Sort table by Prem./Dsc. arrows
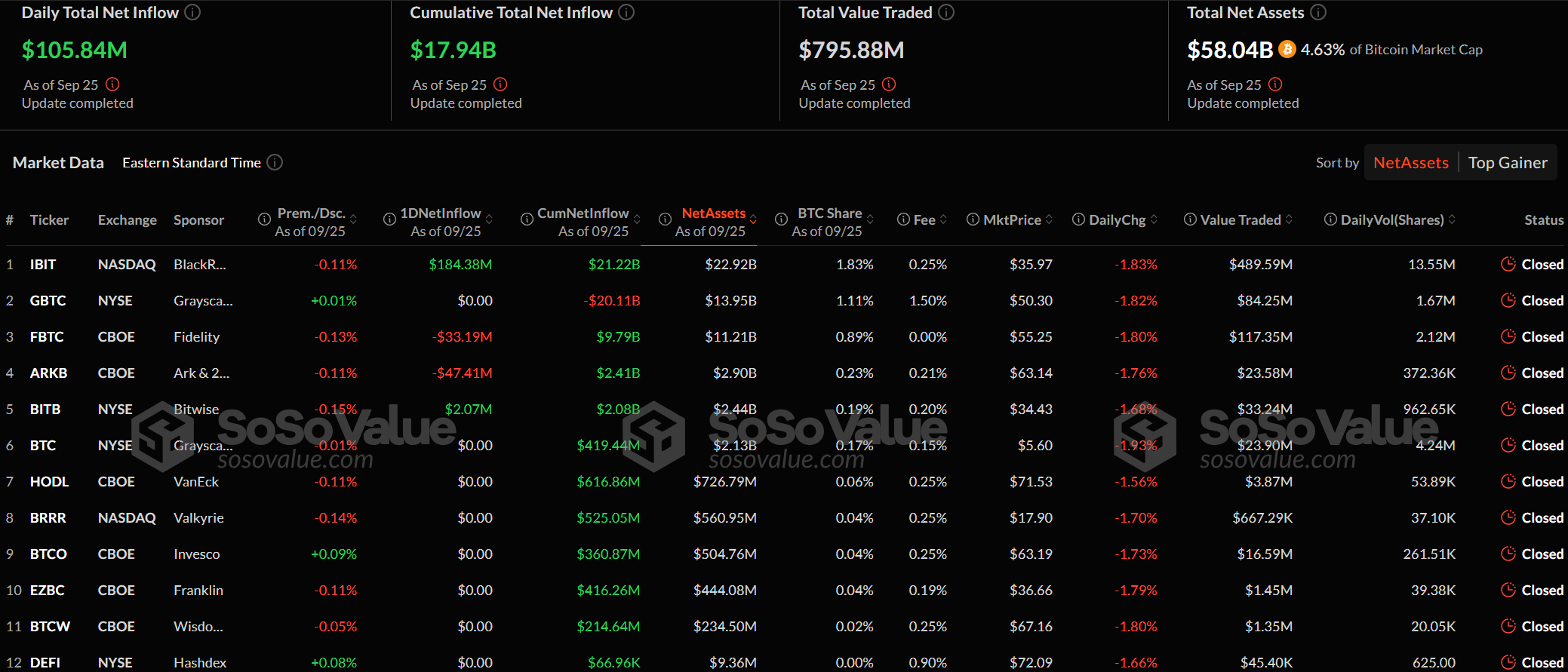Screen dimensions: 1568x672 tap(353, 219)
